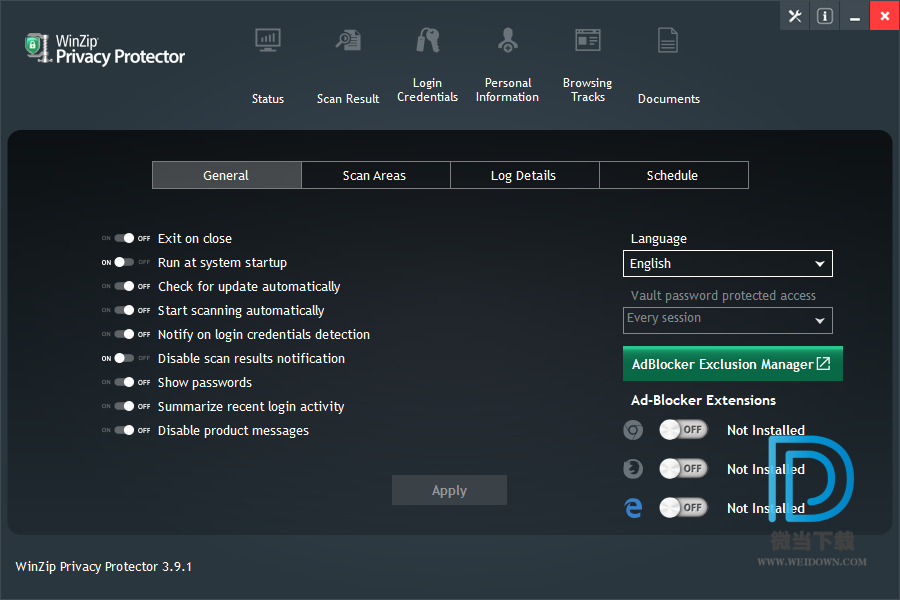Image resolution: width=900 pixels, height=600 pixels.
Task: Toggle Run at system startup switch
Action: pos(125,262)
